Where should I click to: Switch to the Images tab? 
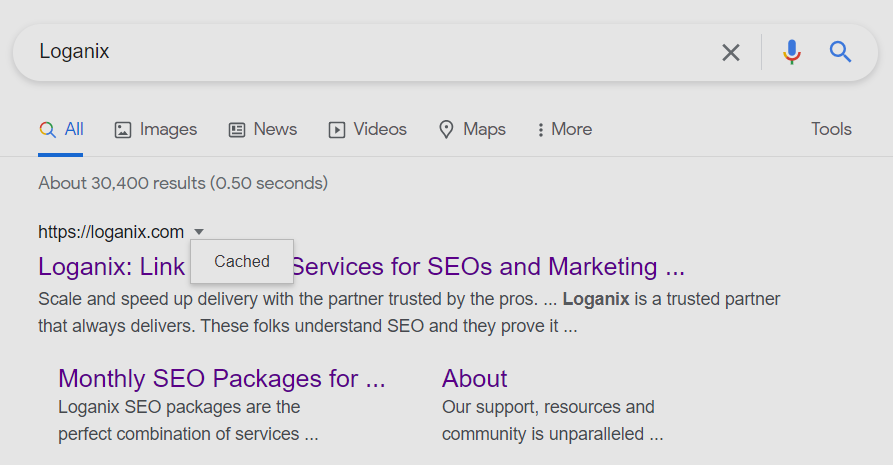[156, 130]
